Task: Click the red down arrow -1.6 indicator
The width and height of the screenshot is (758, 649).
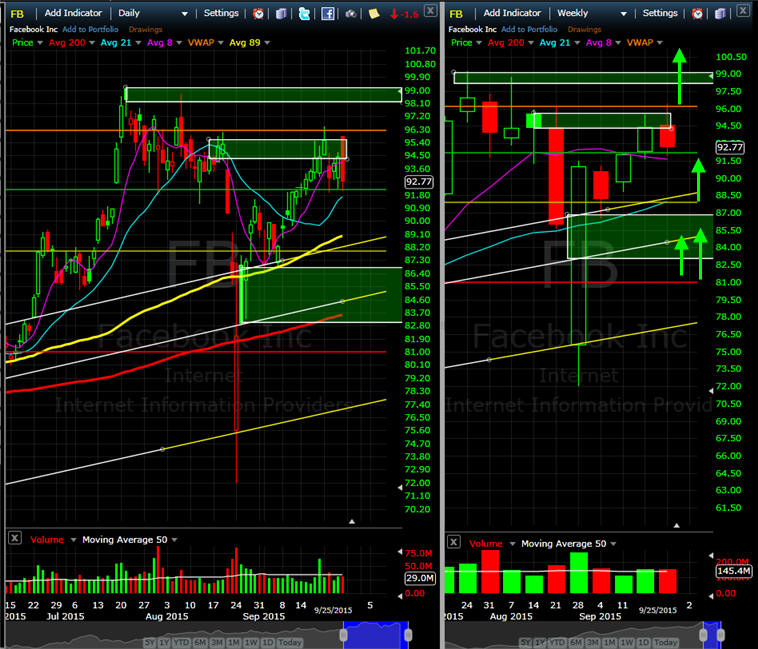Action: click(x=404, y=14)
